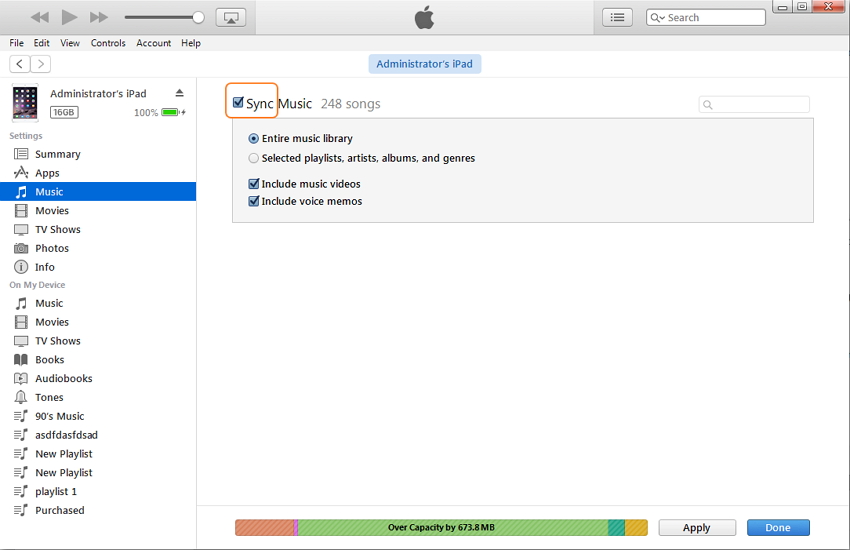The height and width of the screenshot is (550, 850).
Task: Click the AirPlay icon button
Action: [x=231, y=17]
